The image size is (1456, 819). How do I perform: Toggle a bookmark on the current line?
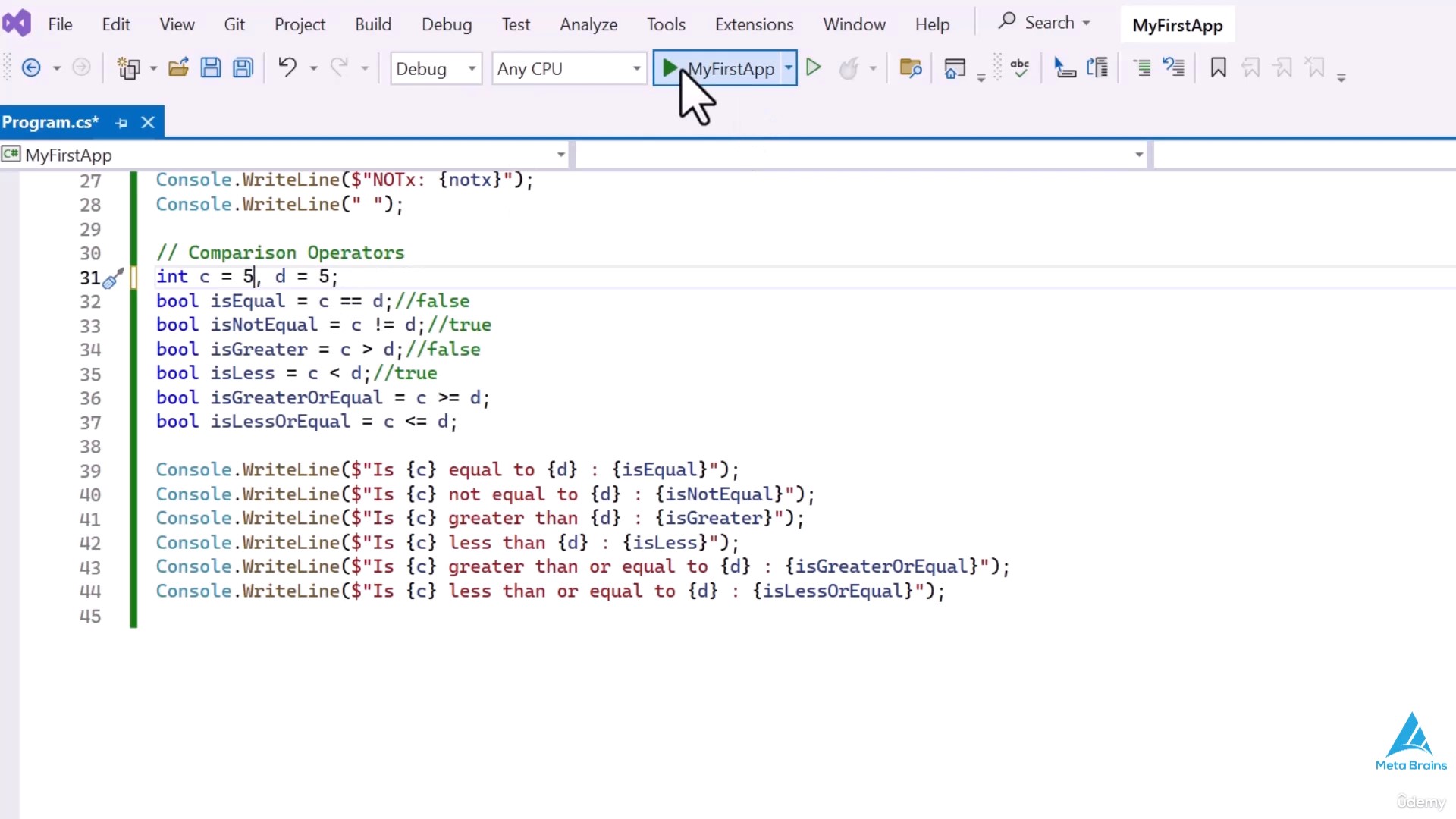point(1218,68)
